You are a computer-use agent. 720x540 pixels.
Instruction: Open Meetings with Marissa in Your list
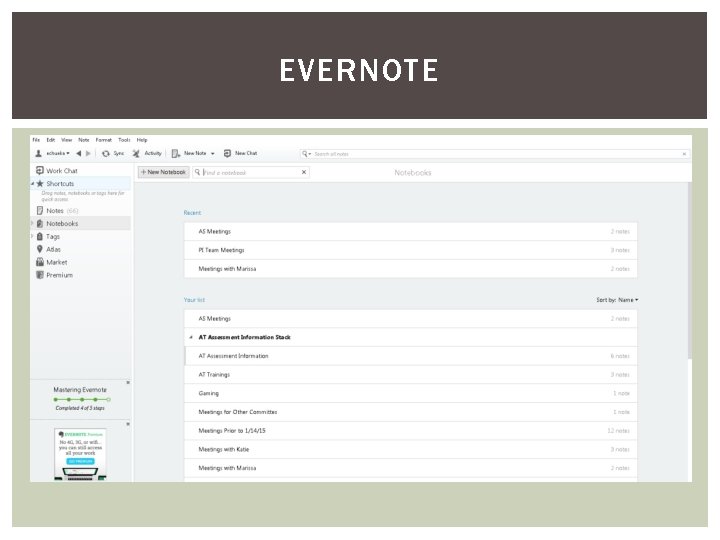[x=411, y=468]
